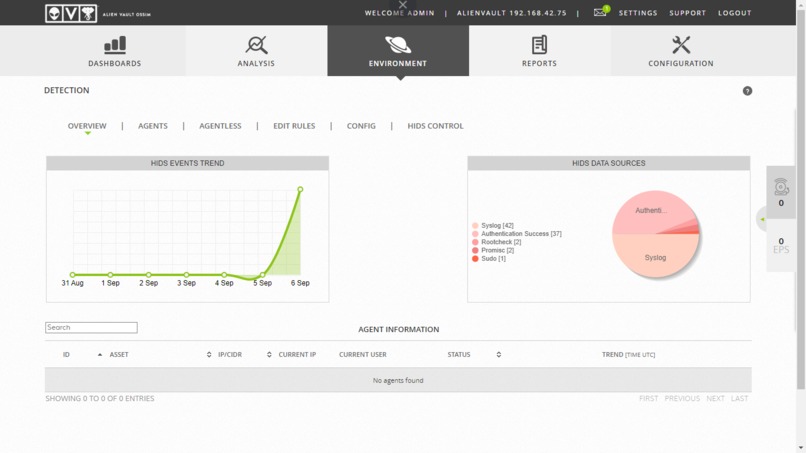Go to the Overview tab

coord(87,126)
